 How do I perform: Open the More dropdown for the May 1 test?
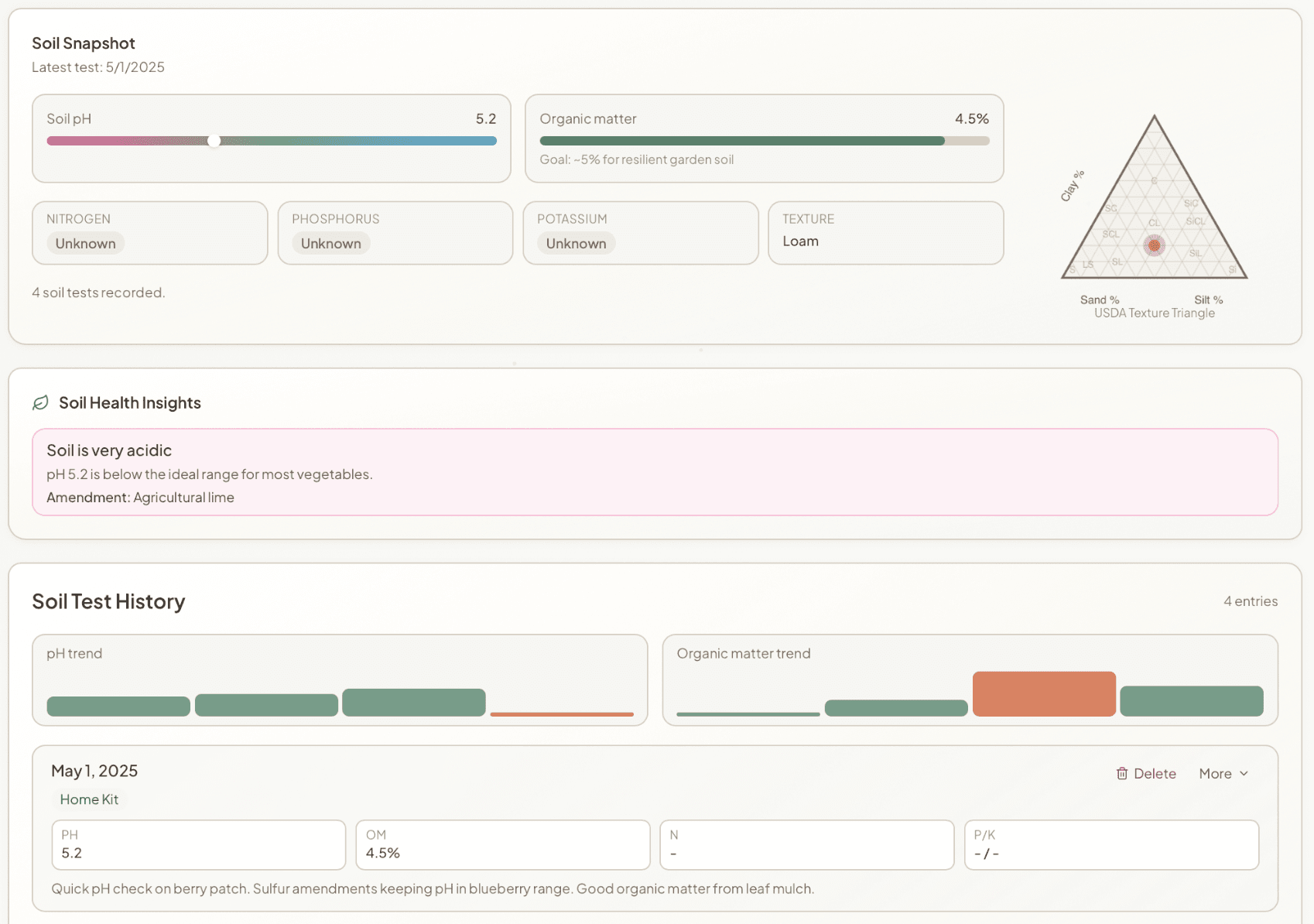[x=1221, y=773]
